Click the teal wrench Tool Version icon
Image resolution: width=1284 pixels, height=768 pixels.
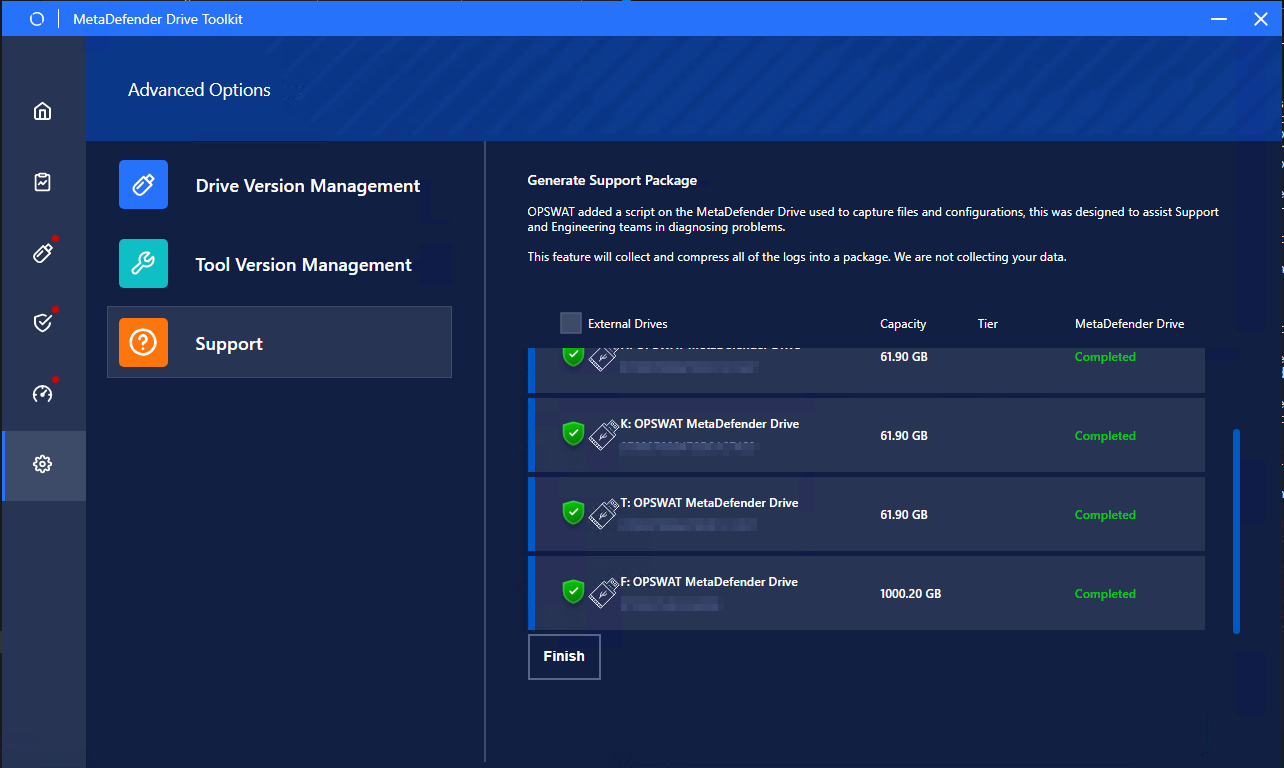pos(143,264)
